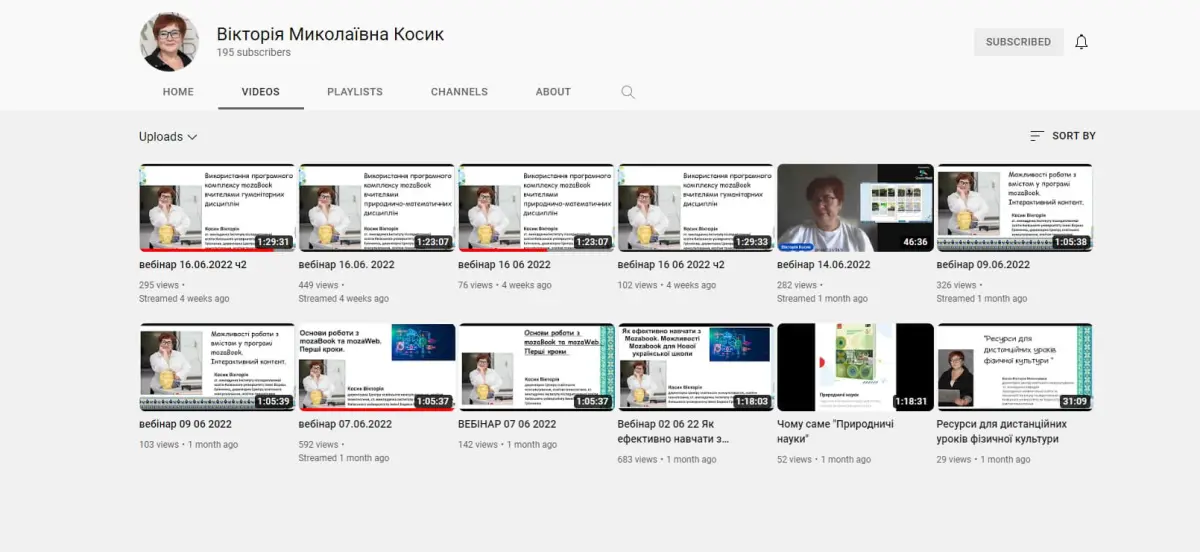Go to the CHANNELS tab
The height and width of the screenshot is (552, 1200).
pyautogui.click(x=459, y=92)
